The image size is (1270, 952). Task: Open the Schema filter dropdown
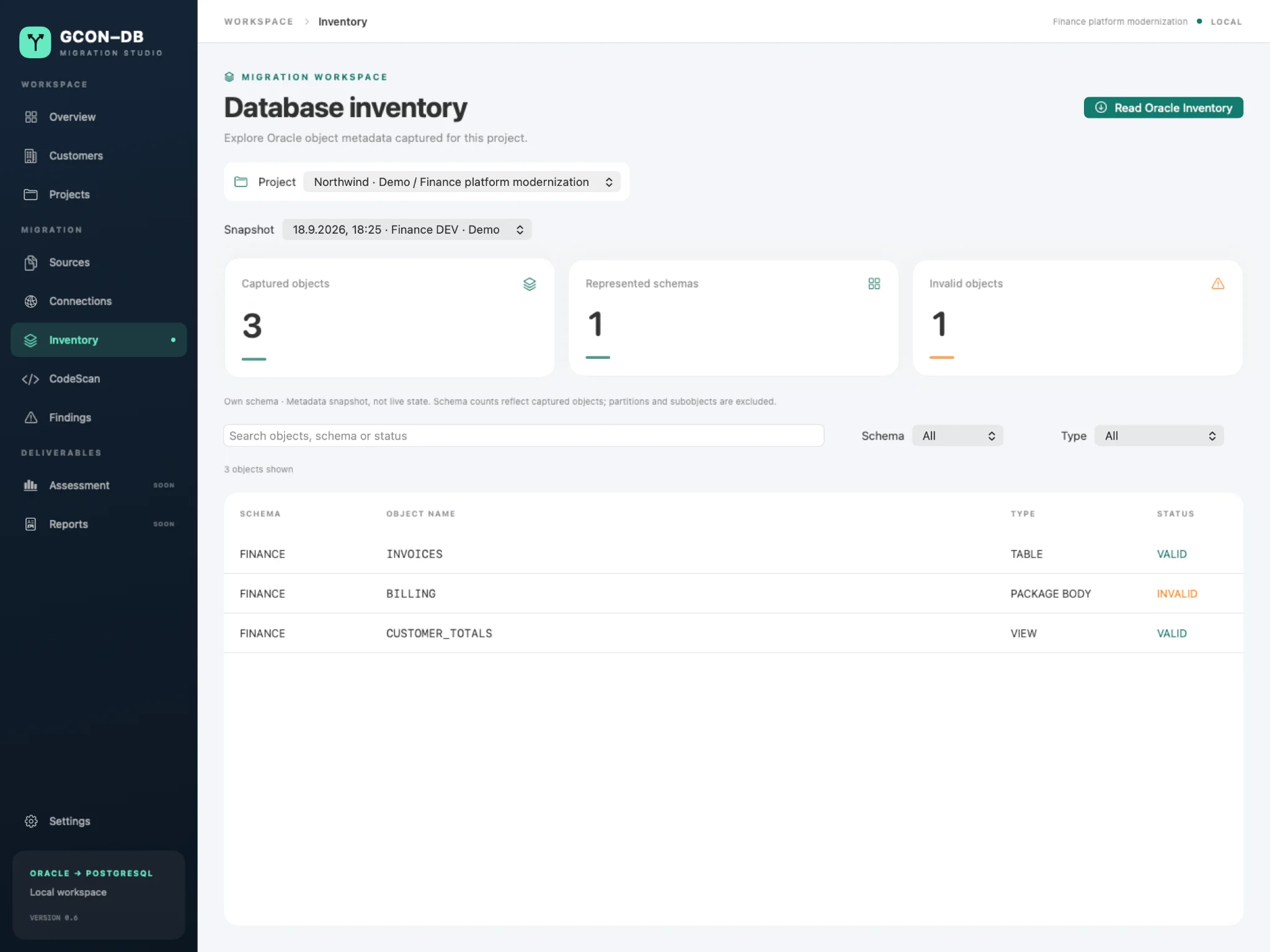pos(958,436)
